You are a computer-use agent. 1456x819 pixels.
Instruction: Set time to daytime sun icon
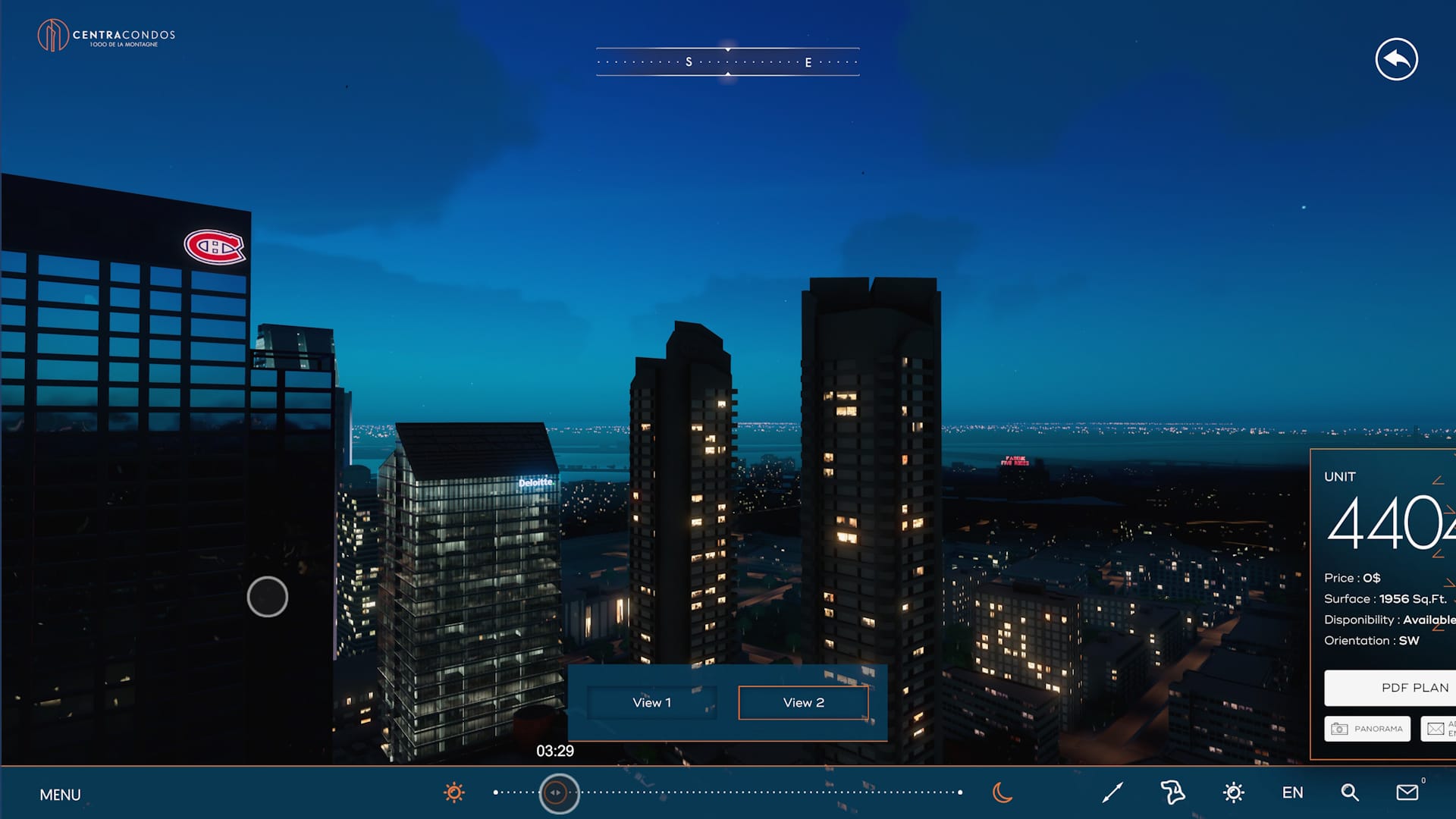point(454,792)
